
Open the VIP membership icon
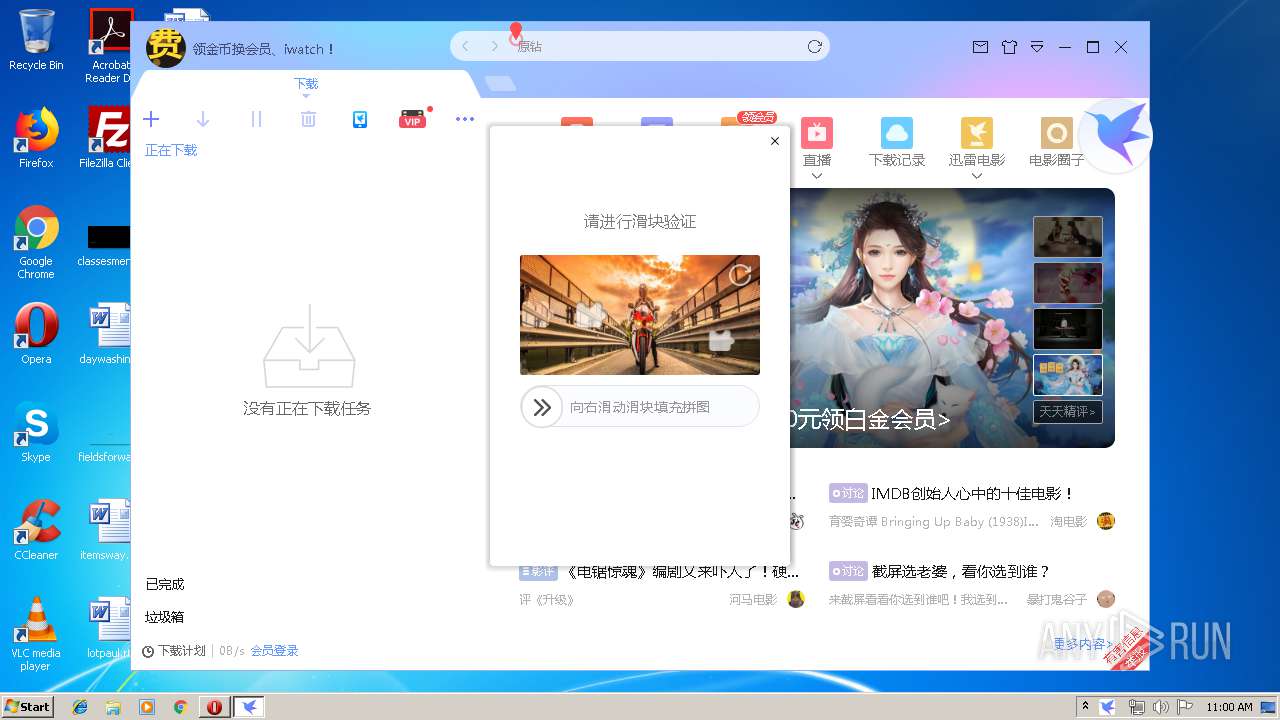point(412,120)
